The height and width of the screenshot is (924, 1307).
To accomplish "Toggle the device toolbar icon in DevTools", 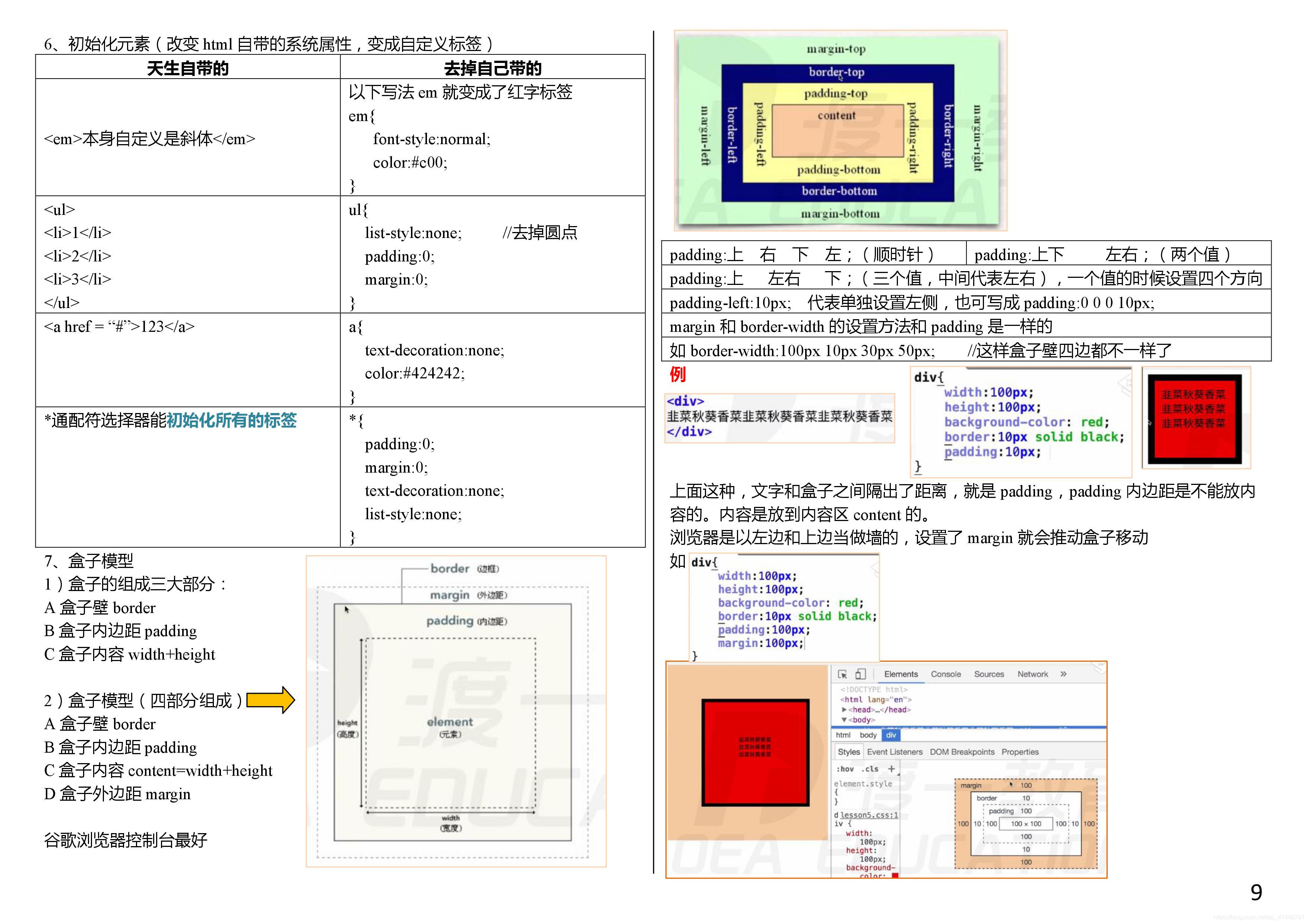I will click(x=861, y=674).
